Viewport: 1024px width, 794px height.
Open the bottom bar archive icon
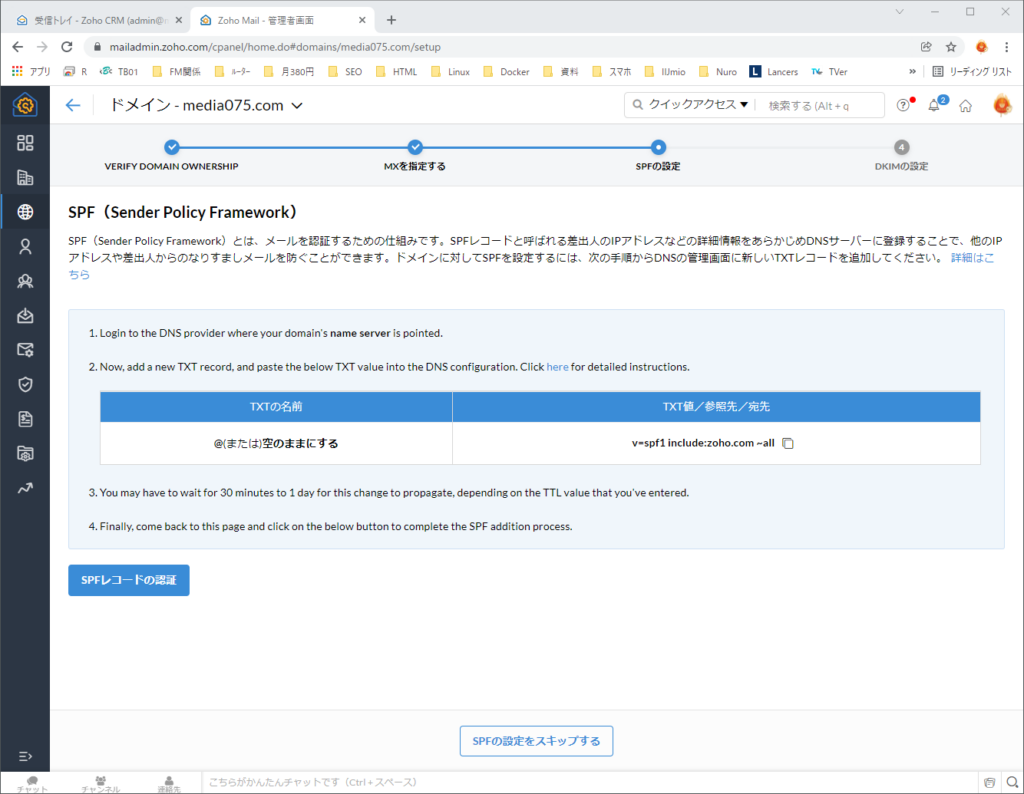(989, 782)
